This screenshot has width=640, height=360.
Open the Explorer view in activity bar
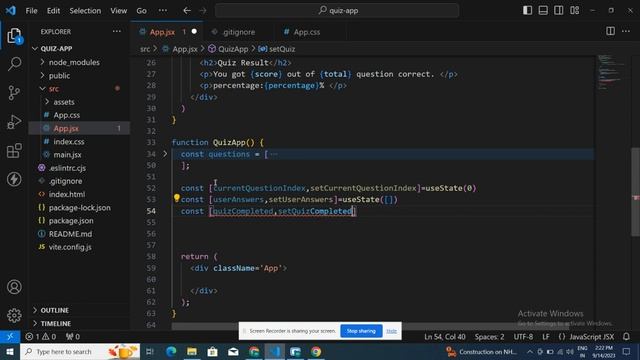(x=14, y=36)
